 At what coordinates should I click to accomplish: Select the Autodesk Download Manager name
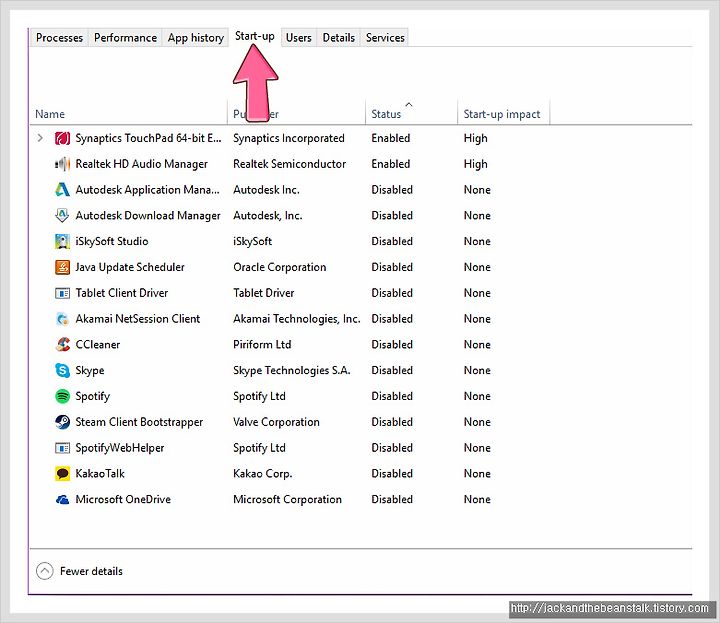[x=148, y=215]
